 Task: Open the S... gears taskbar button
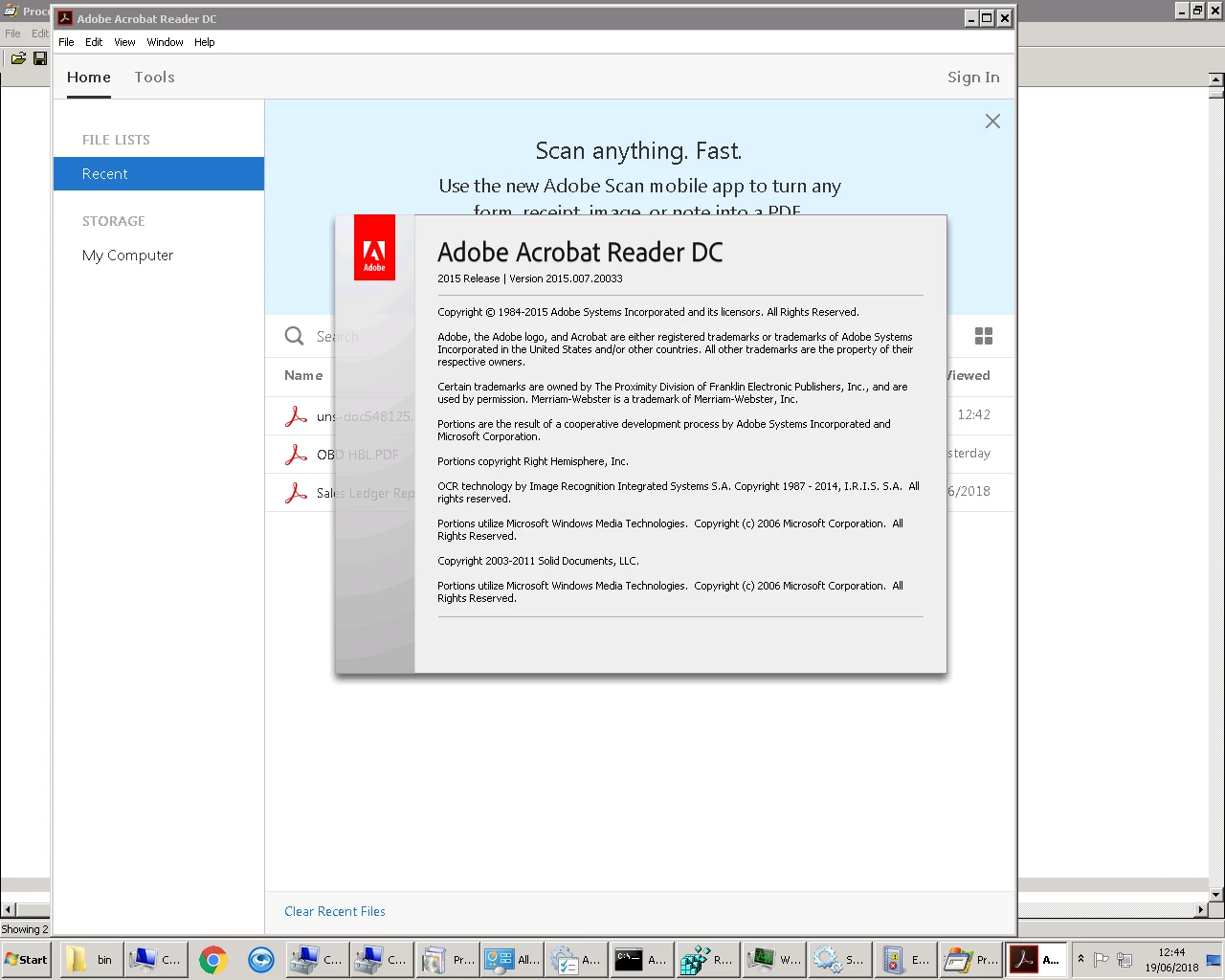pyautogui.click(x=838, y=960)
